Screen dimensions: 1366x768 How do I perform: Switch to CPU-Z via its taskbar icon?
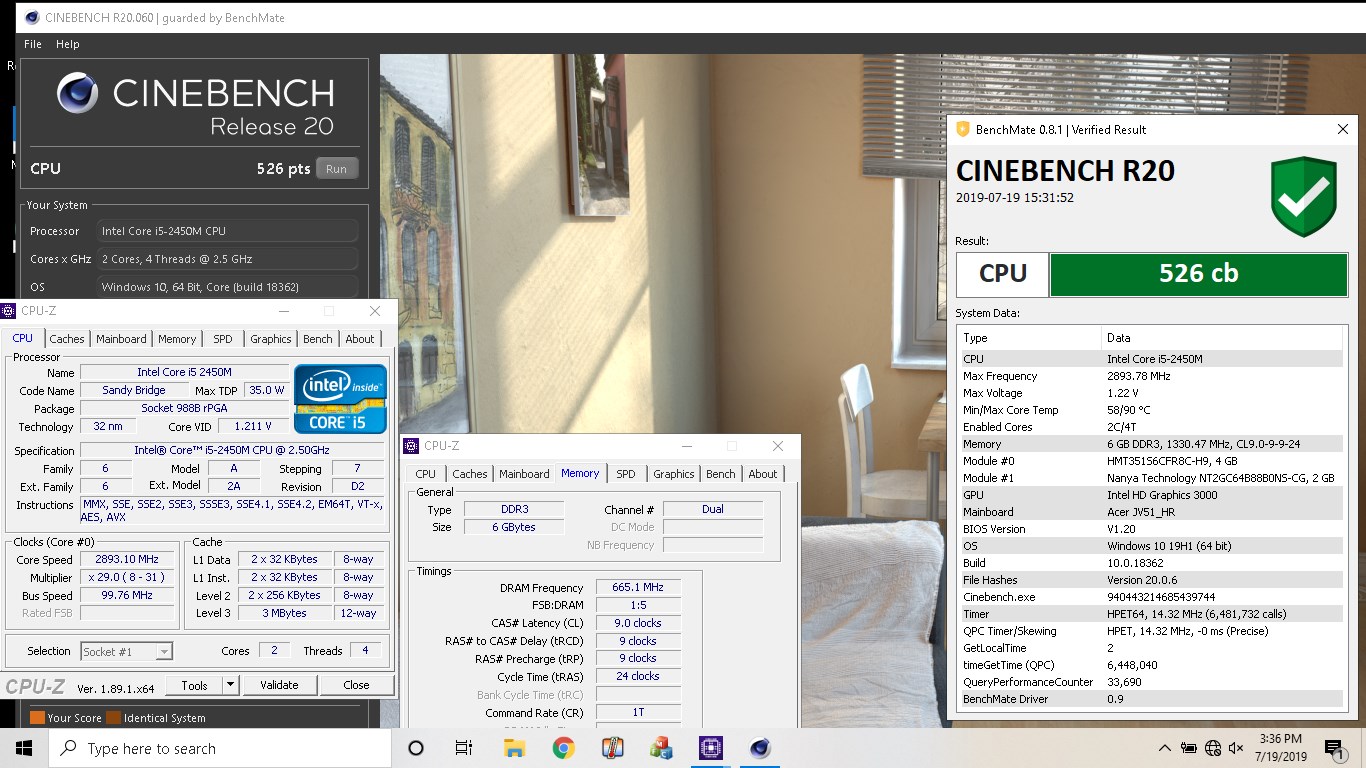click(x=711, y=748)
